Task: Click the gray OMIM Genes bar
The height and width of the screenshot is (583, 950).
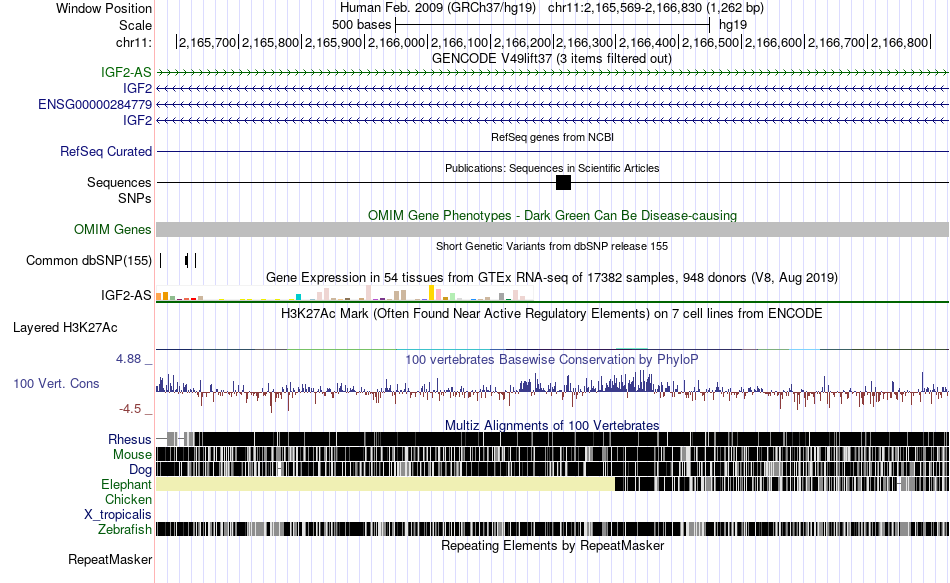Action: click(553, 229)
